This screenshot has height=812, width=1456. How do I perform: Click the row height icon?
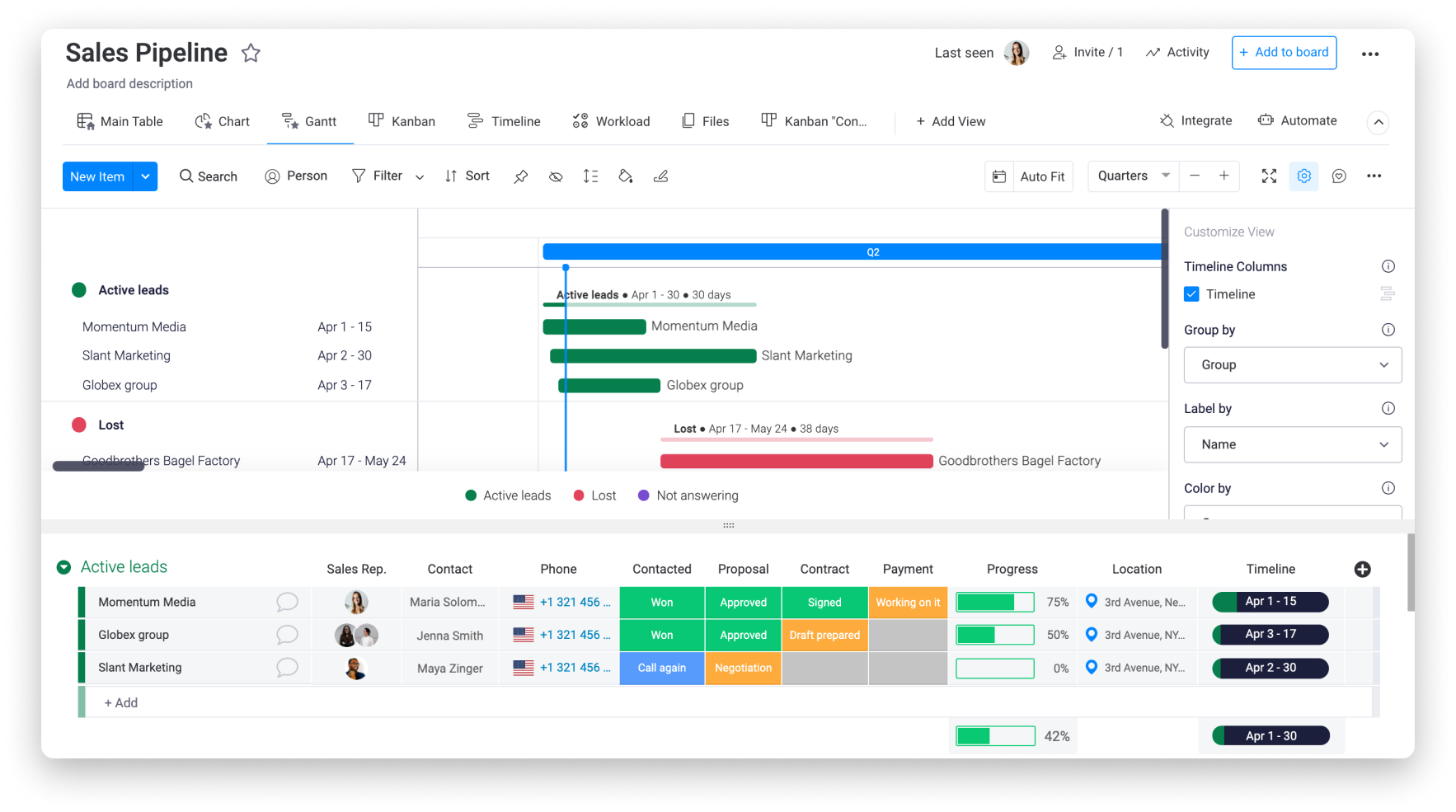pos(590,176)
